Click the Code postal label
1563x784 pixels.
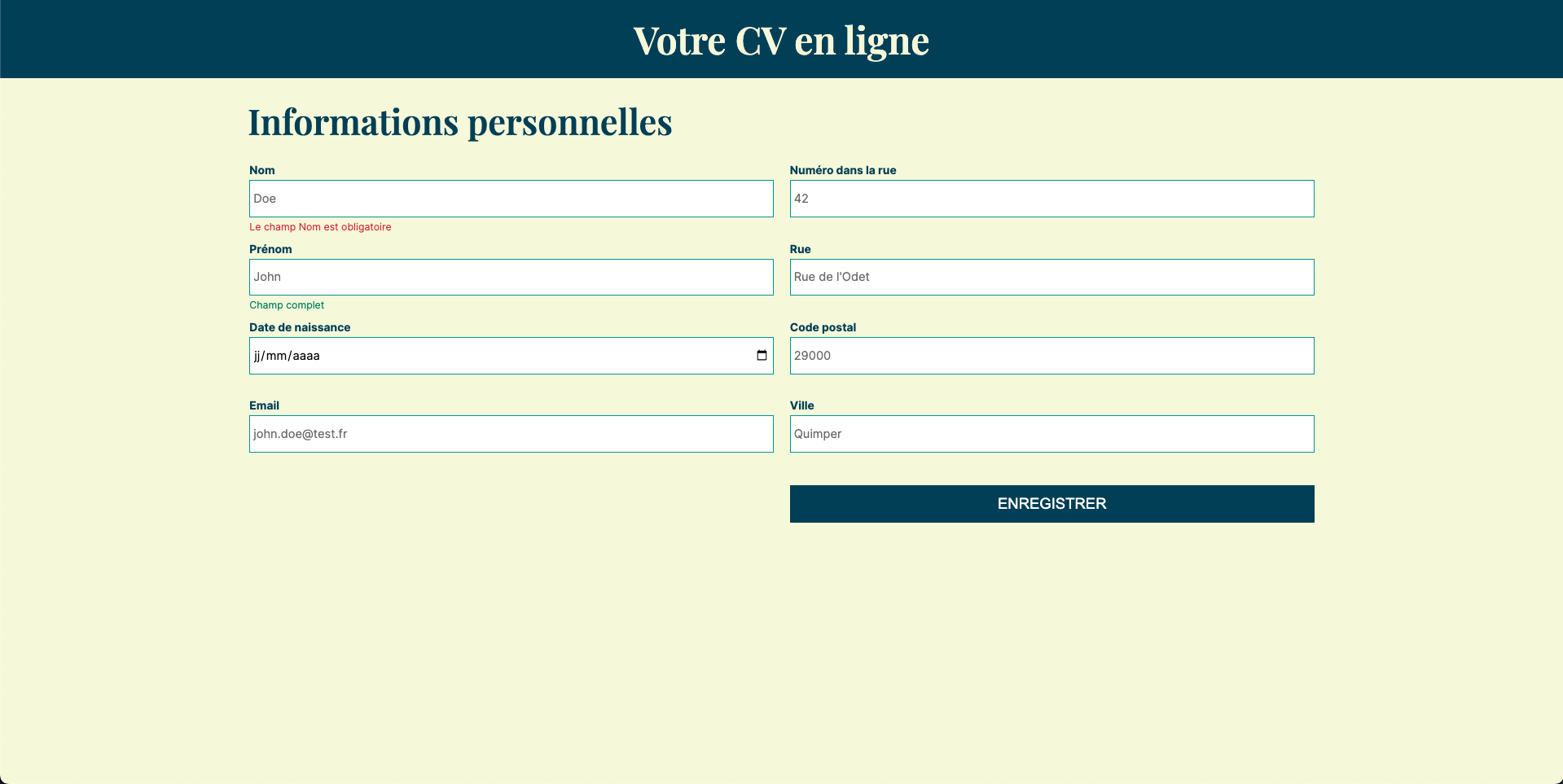[x=823, y=327]
